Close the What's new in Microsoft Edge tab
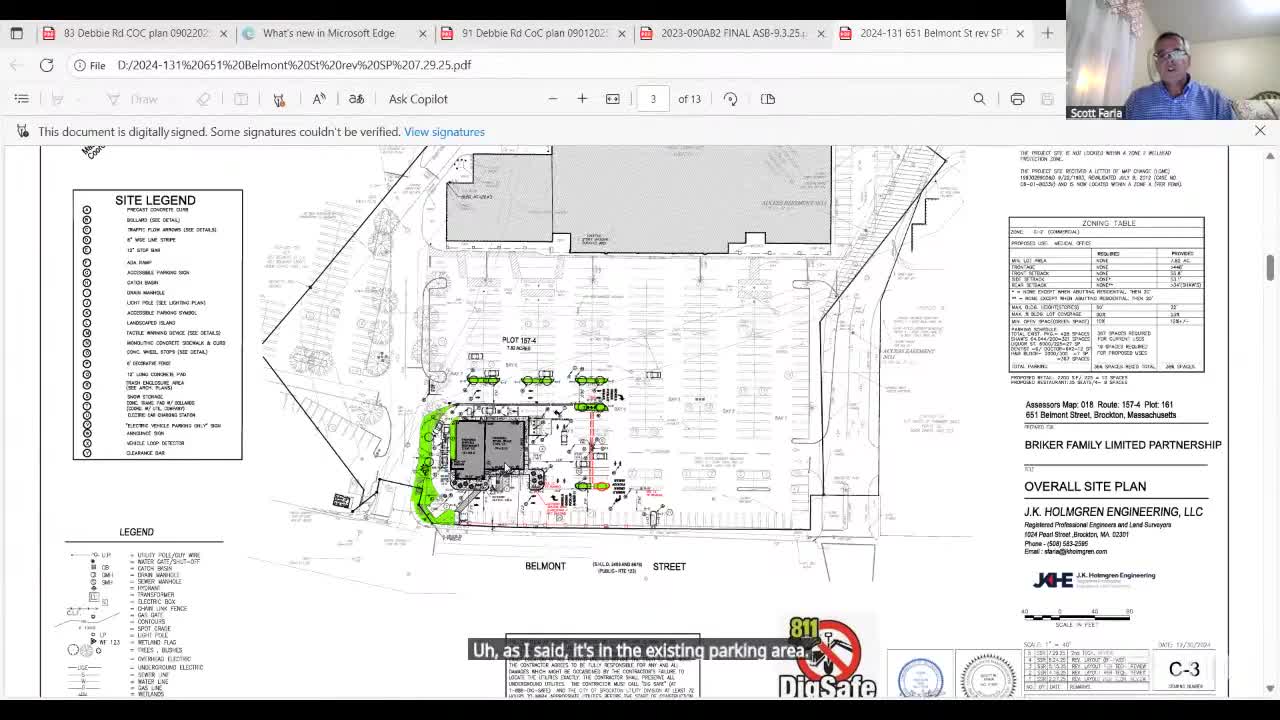The width and height of the screenshot is (1280, 720). click(422, 33)
